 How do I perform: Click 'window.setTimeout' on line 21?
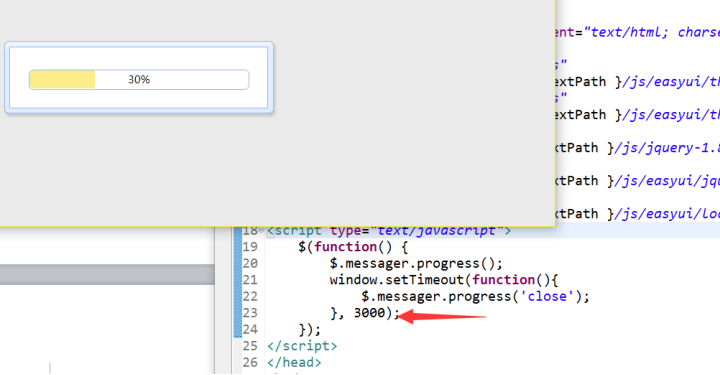click(397, 280)
